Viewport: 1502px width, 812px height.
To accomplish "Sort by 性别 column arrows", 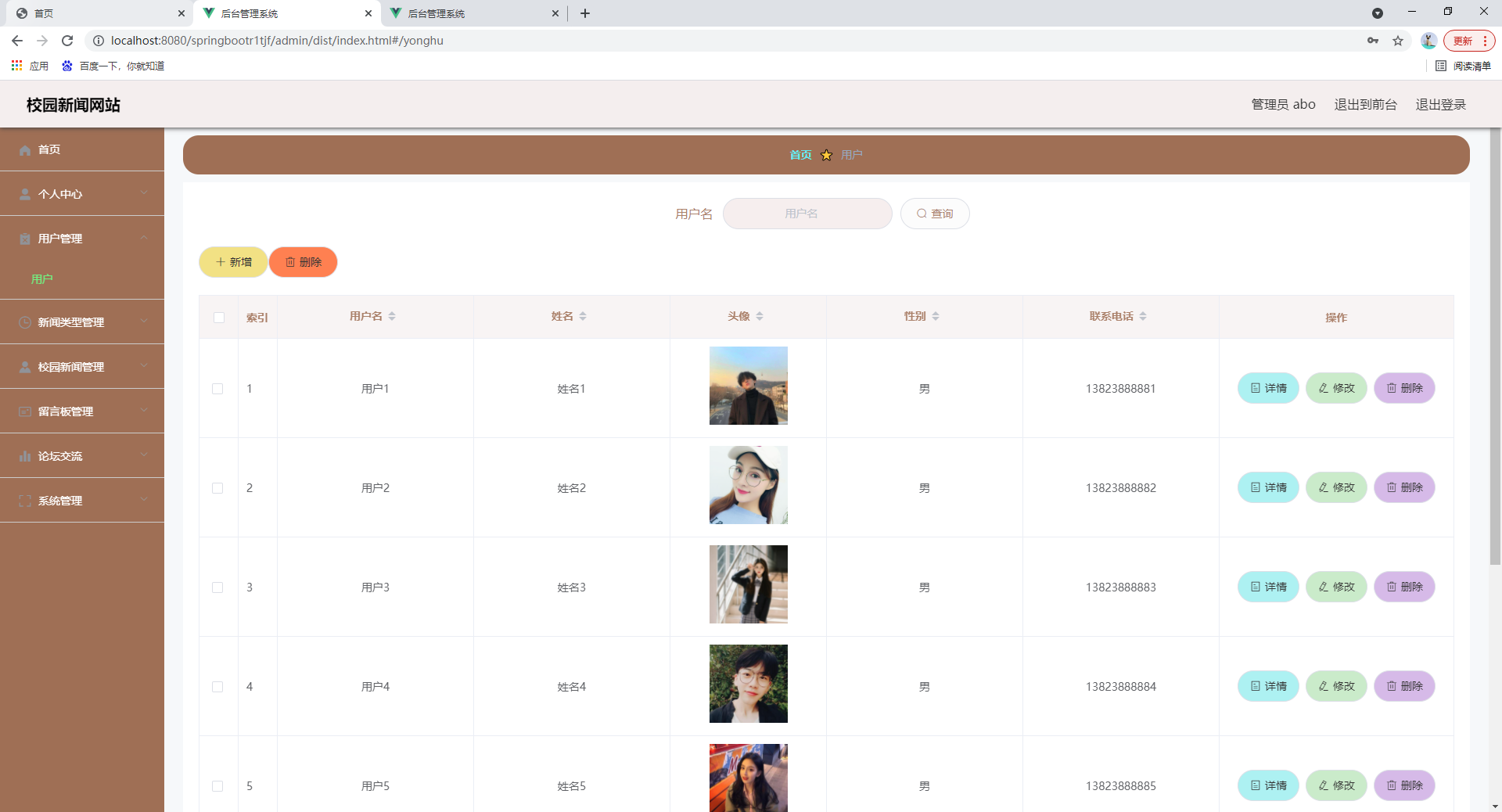I will tap(936, 316).
